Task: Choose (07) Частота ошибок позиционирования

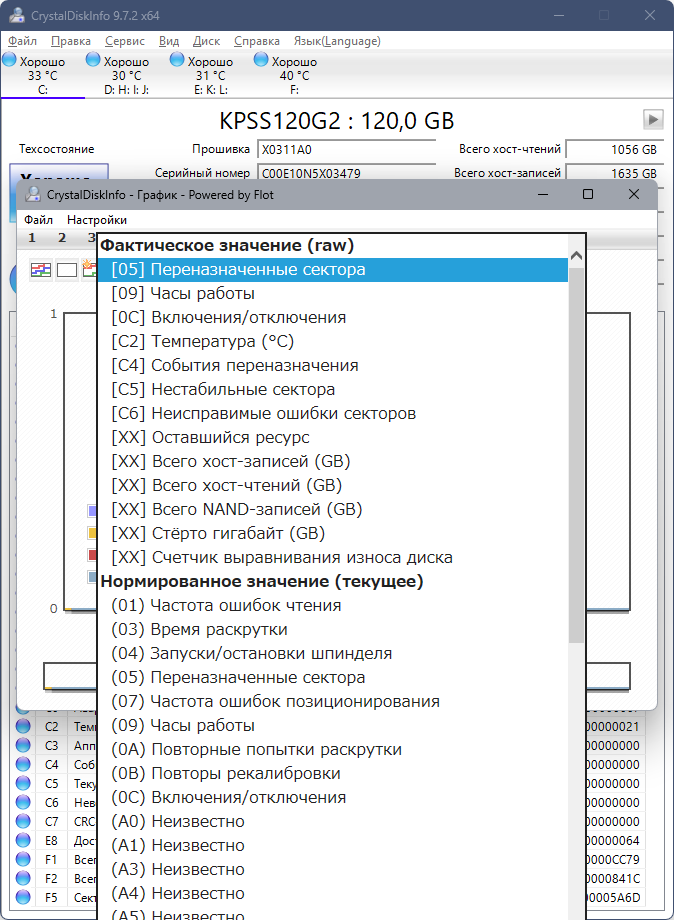Action: coord(333,702)
